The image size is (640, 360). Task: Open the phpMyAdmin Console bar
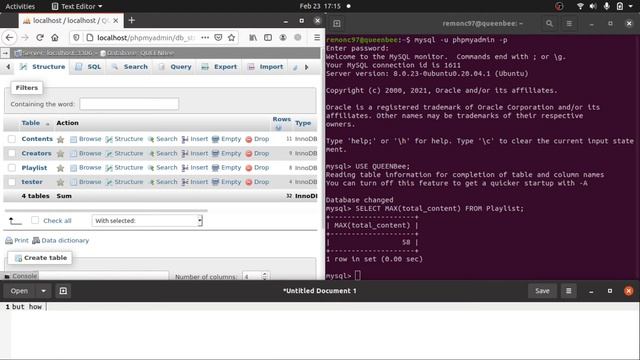21,276
